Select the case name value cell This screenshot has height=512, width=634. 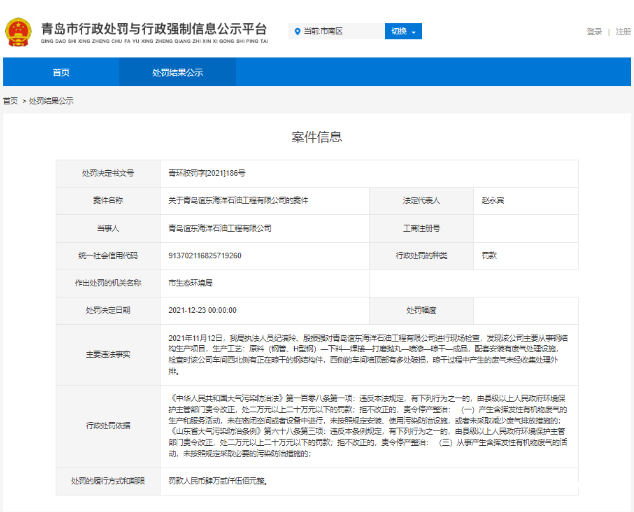pos(265,201)
